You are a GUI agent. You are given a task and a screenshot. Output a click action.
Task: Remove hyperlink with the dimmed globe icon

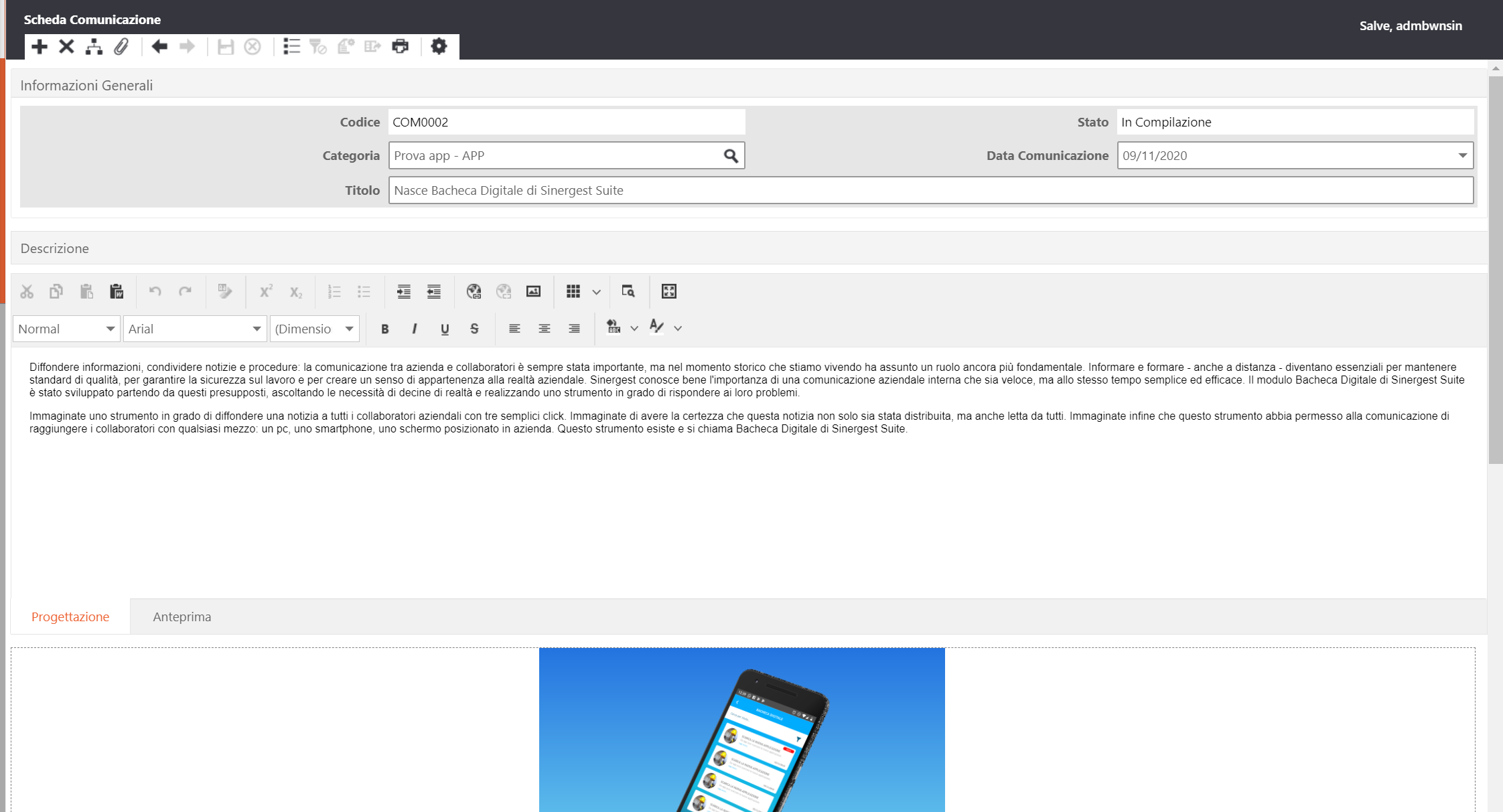[x=504, y=291]
